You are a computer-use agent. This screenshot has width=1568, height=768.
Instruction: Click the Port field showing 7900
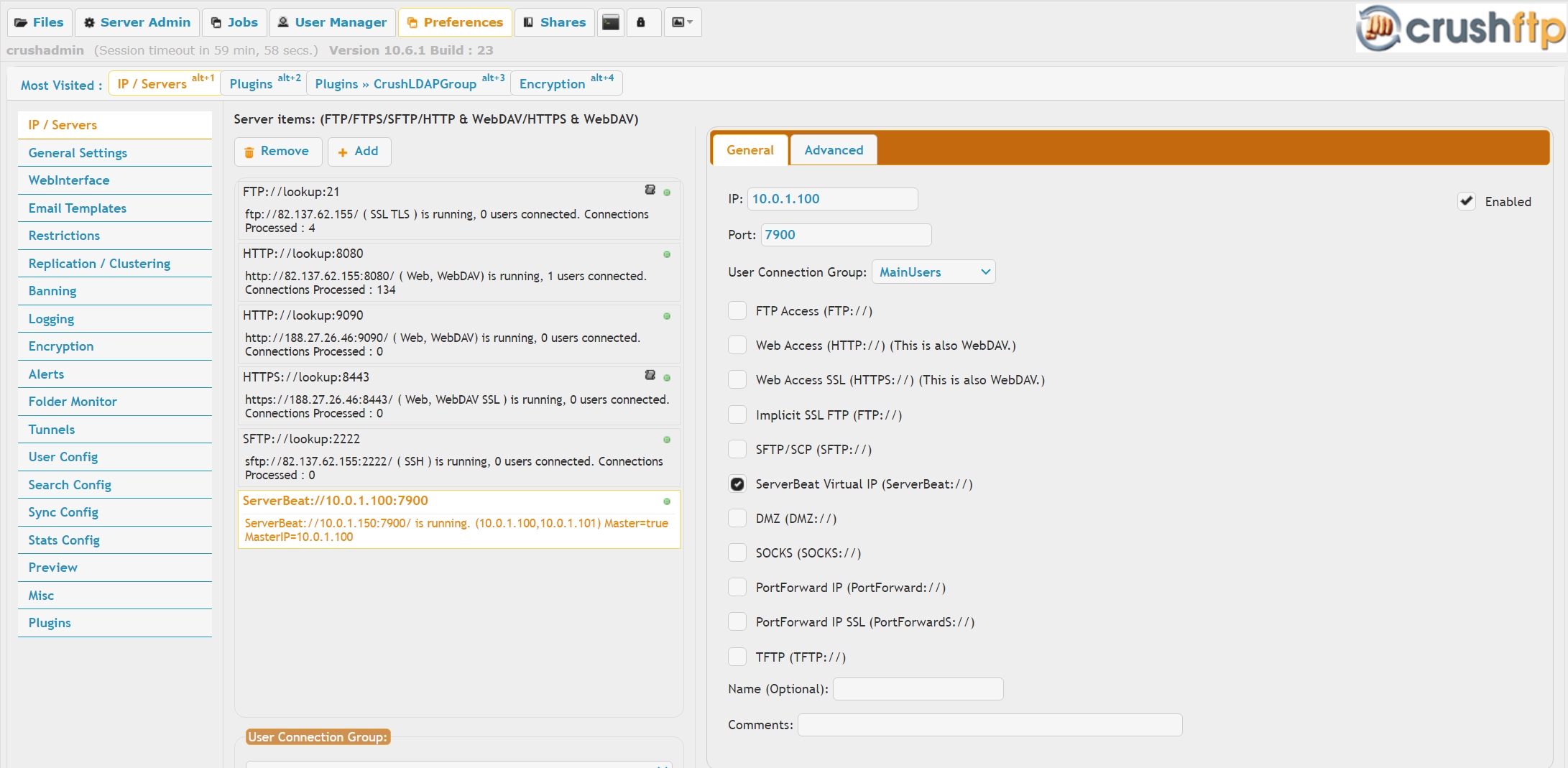pos(846,235)
